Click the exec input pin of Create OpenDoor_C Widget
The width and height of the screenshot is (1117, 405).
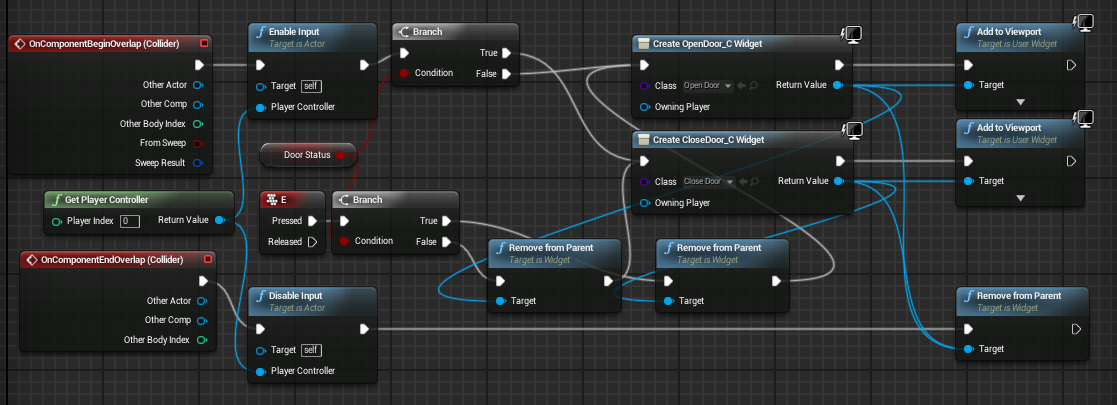click(644, 65)
